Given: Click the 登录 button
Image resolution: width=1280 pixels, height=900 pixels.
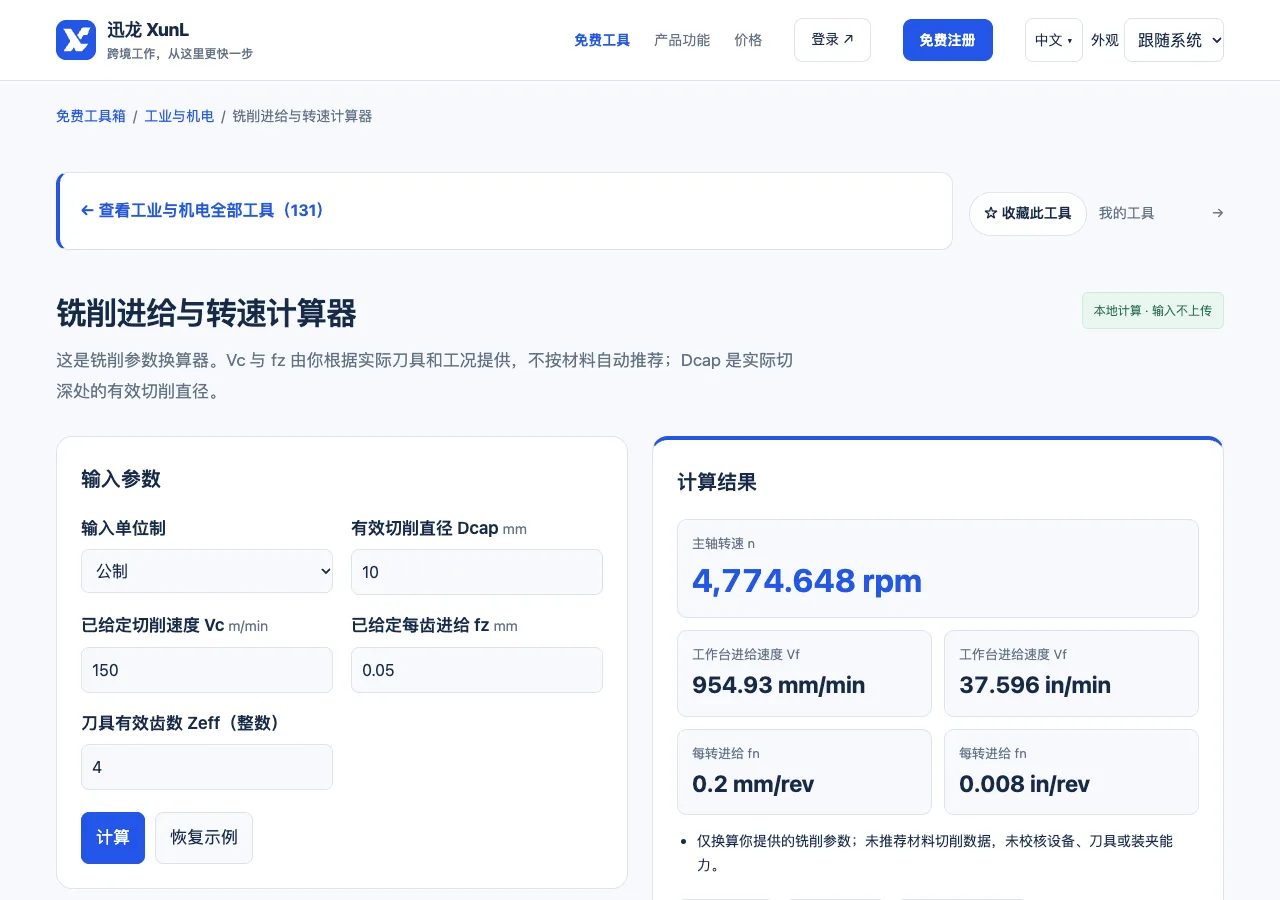Looking at the screenshot, I should (x=832, y=40).
